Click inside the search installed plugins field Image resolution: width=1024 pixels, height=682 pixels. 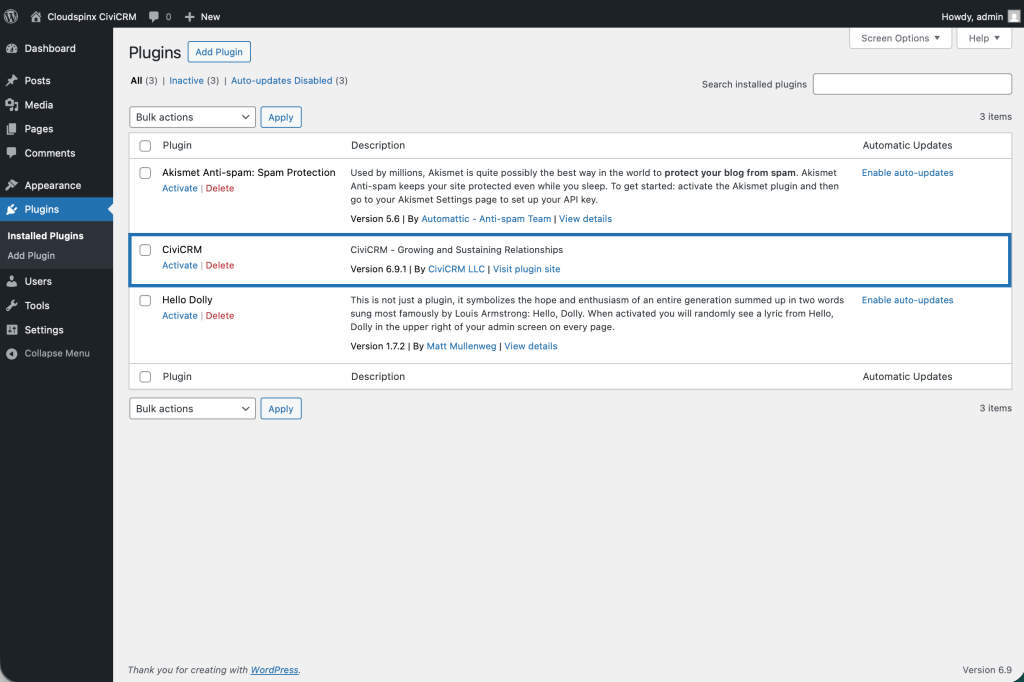pyautogui.click(x=911, y=84)
